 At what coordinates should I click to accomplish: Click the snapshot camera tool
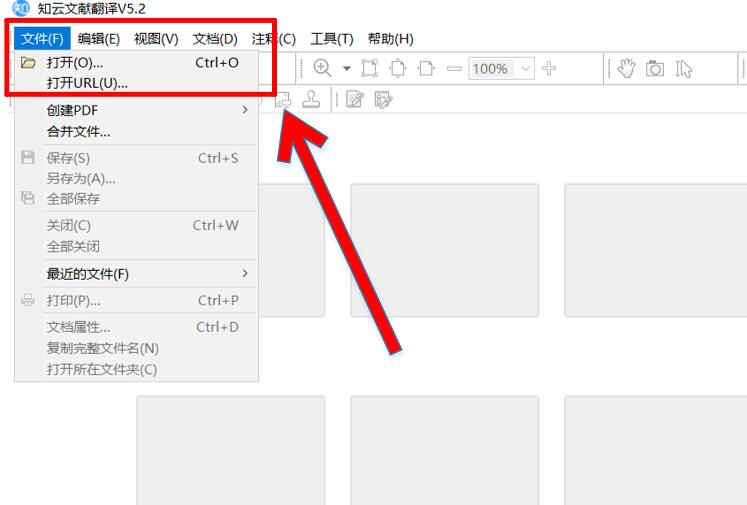point(655,68)
